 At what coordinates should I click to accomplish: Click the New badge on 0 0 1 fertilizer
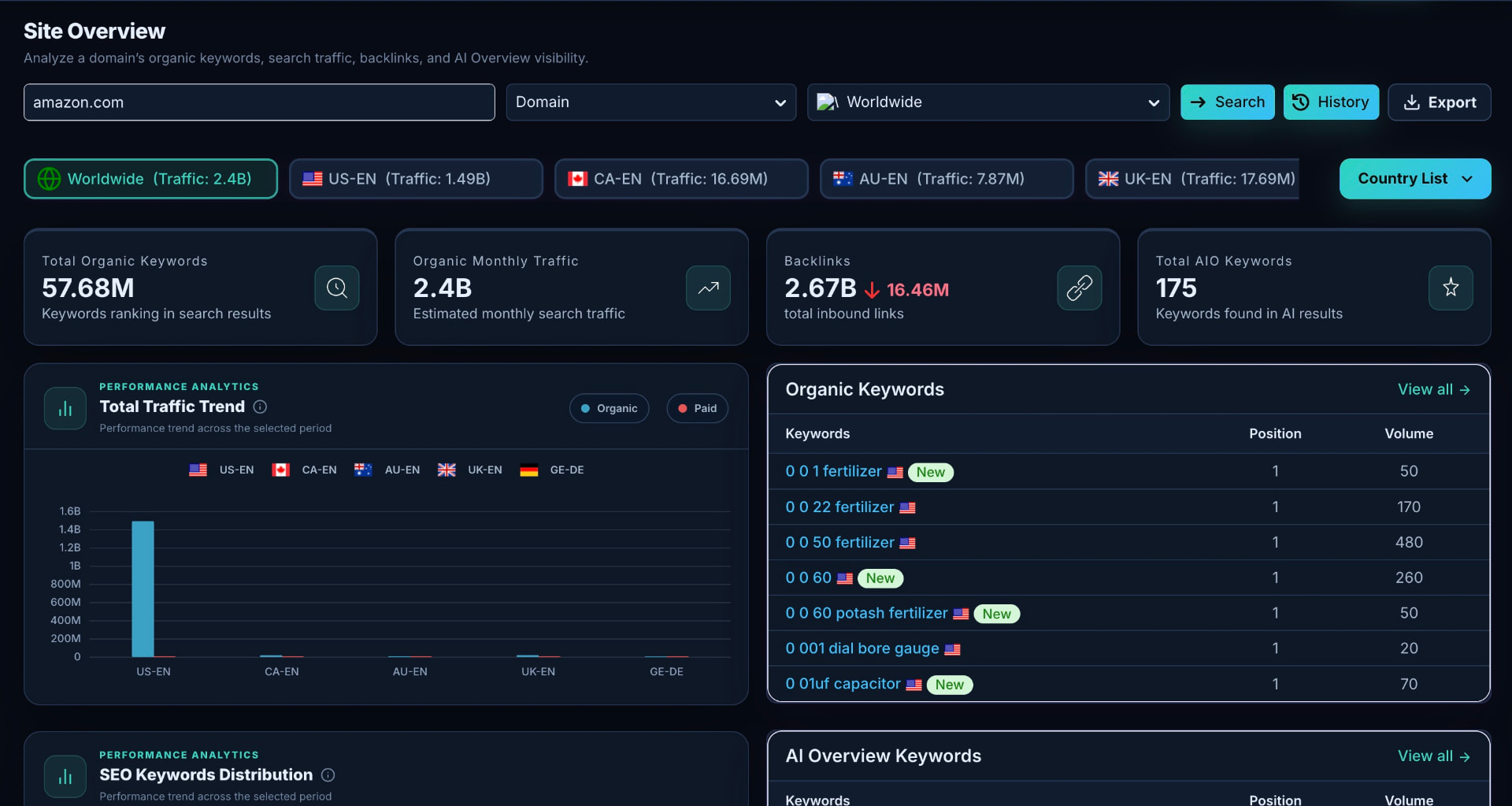931,472
